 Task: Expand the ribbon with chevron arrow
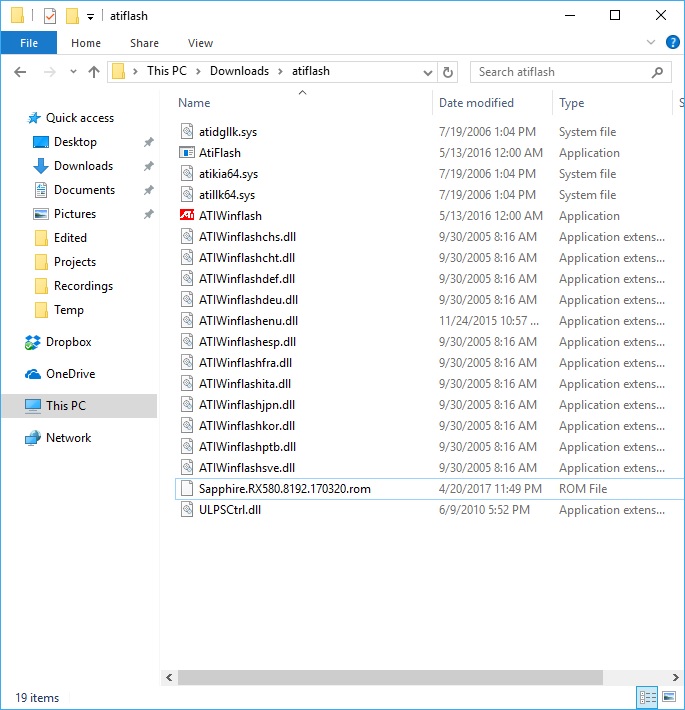651,43
